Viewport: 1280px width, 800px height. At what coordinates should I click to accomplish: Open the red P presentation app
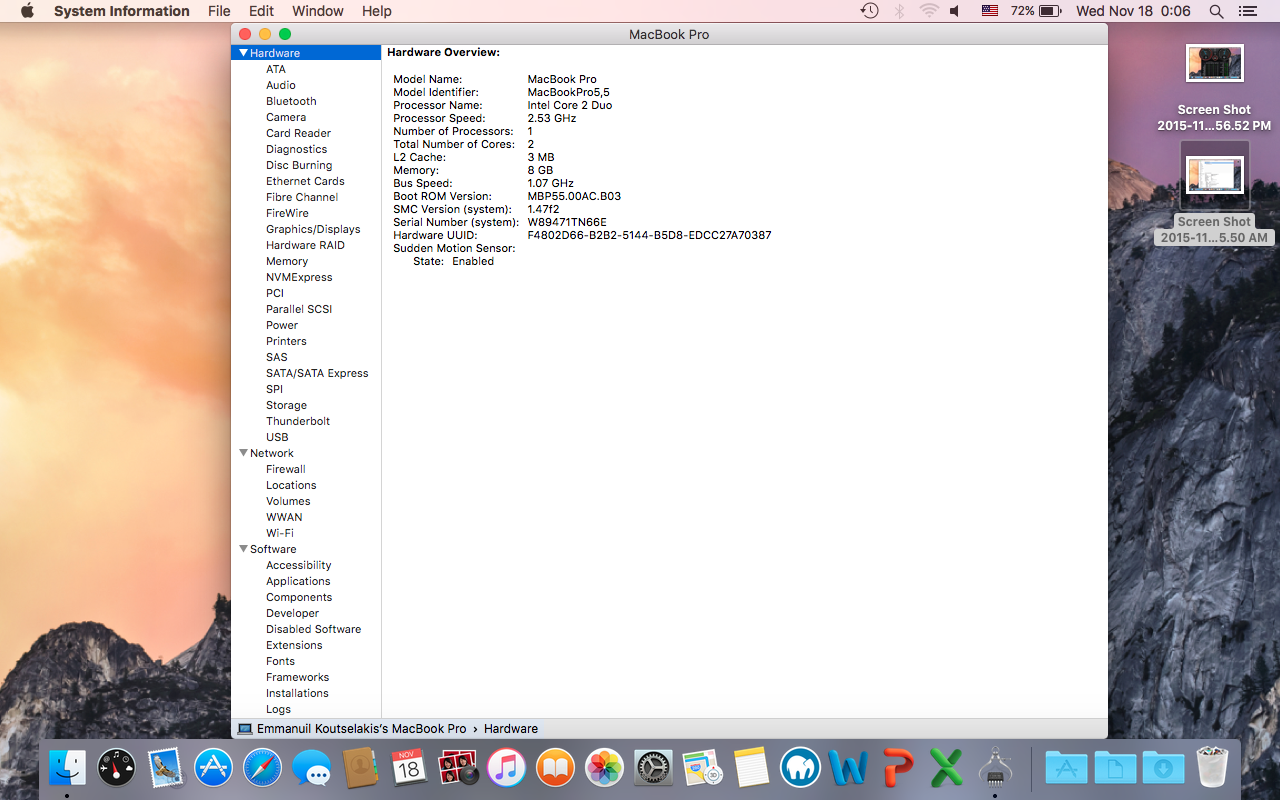(x=897, y=768)
